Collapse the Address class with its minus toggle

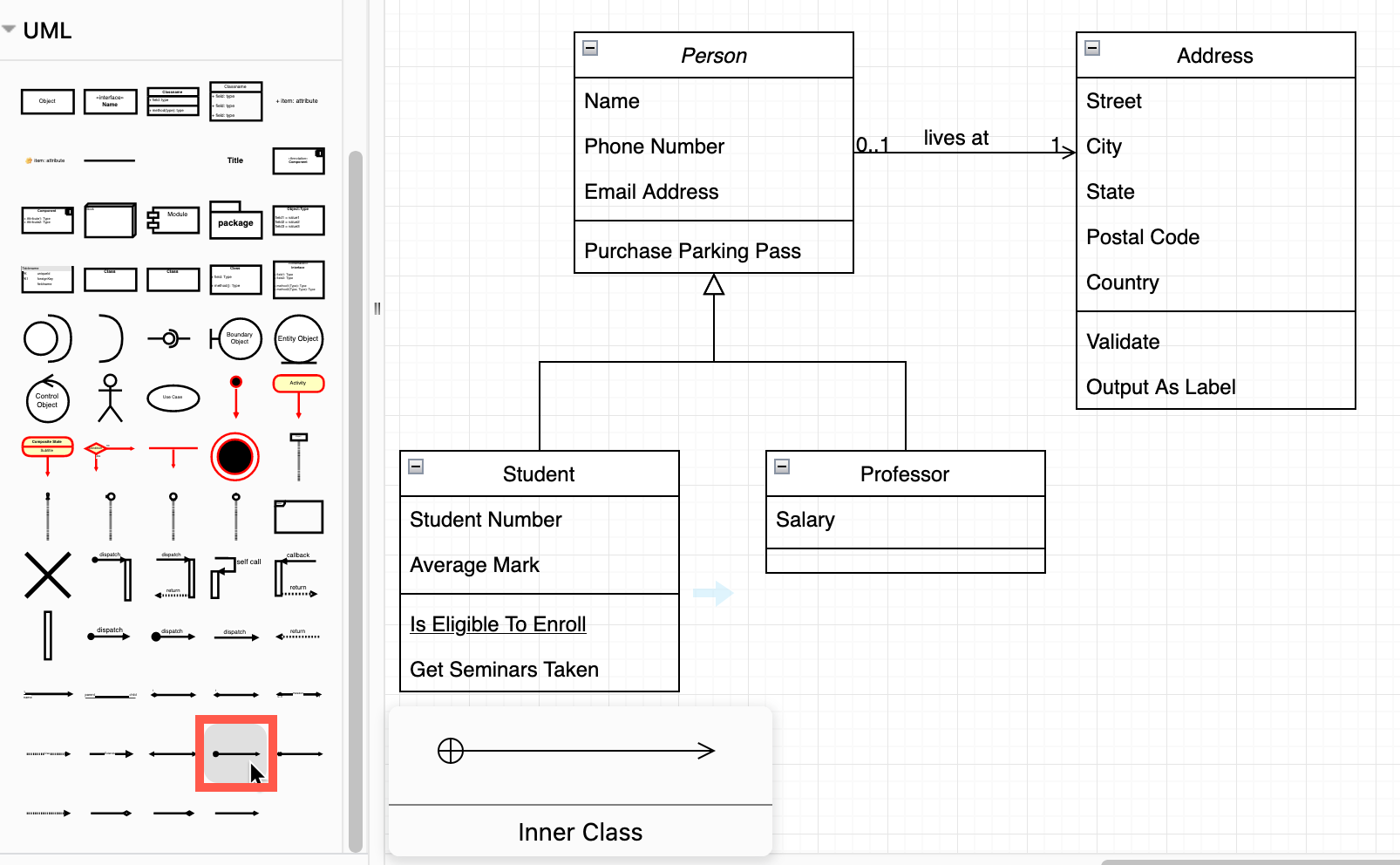tap(1091, 50)
